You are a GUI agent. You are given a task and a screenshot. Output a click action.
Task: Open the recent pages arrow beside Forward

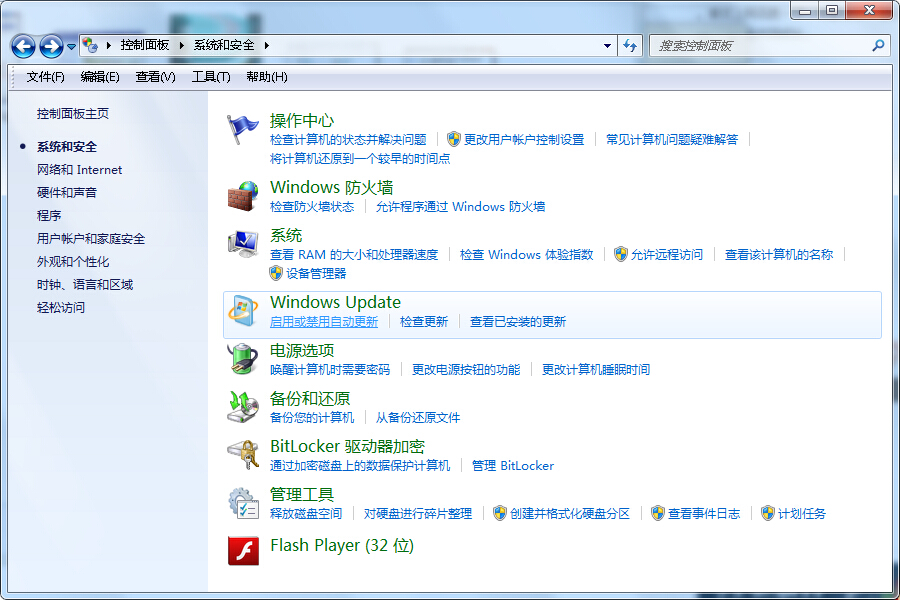(x=71, y=47)
